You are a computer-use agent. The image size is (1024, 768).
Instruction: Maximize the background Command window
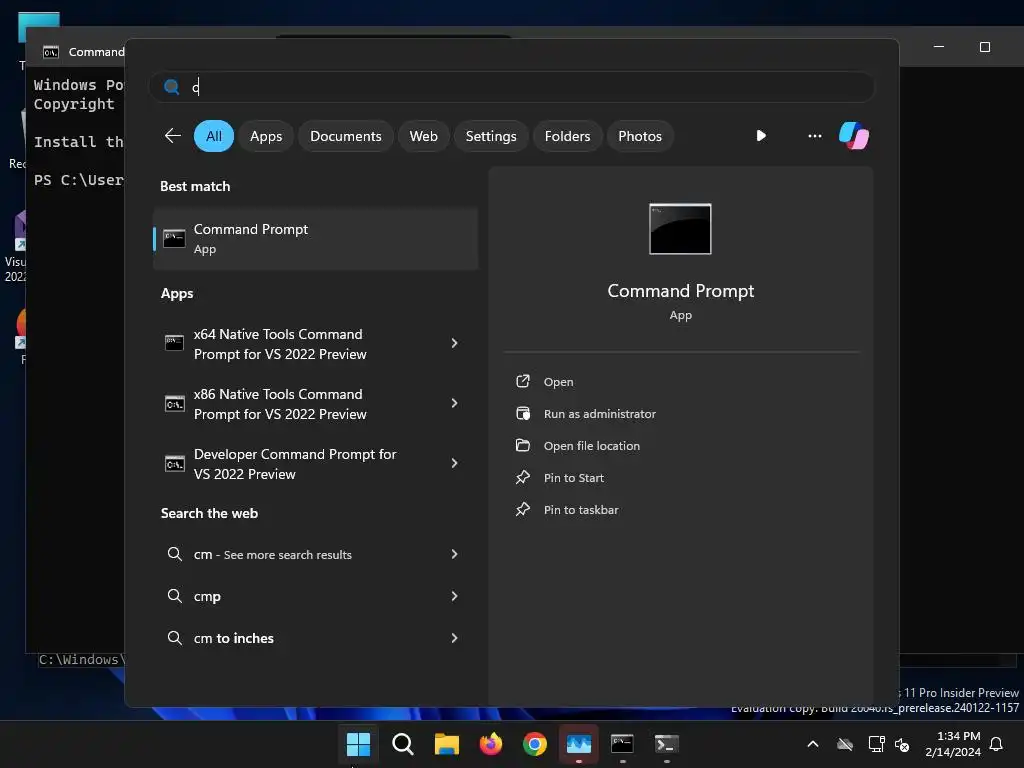click(985, 47)
